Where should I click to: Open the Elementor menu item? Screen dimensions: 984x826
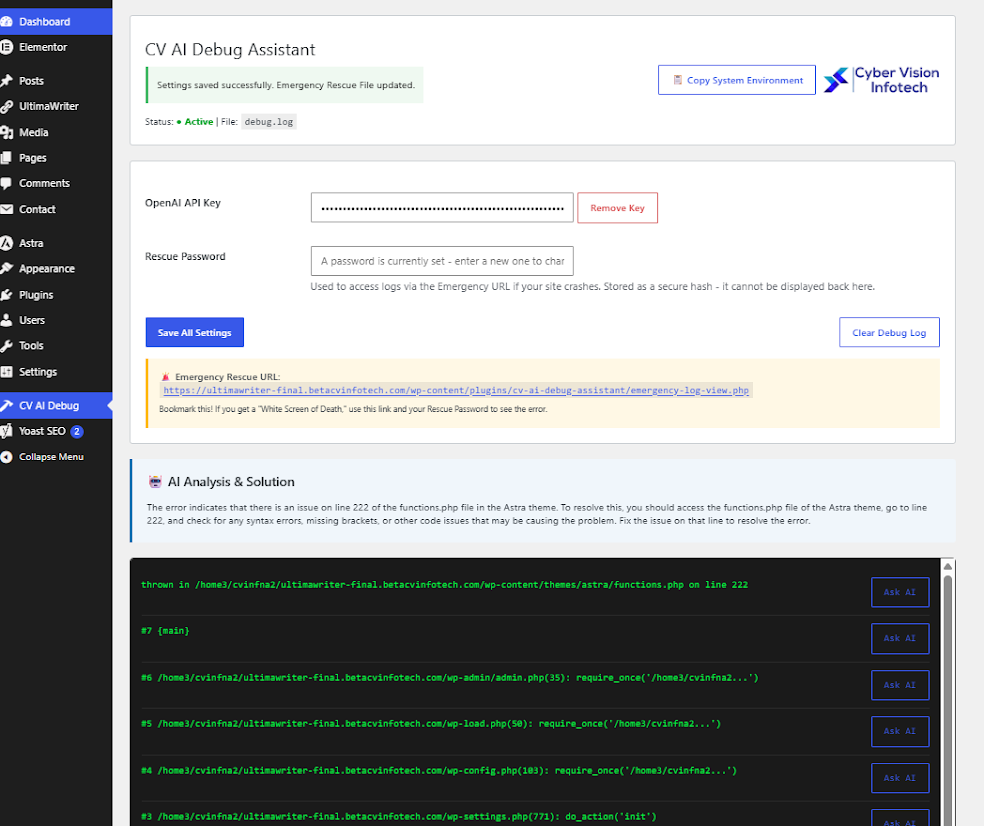point(56,47)
